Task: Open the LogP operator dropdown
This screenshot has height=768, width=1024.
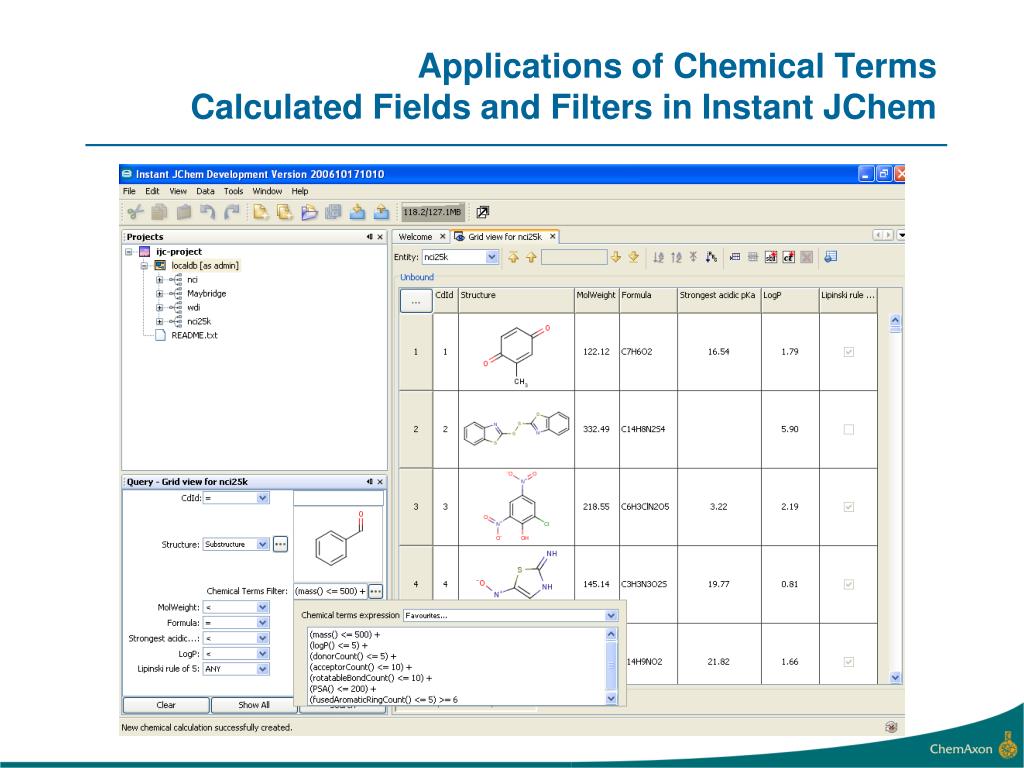Action: tap(263, 654)
